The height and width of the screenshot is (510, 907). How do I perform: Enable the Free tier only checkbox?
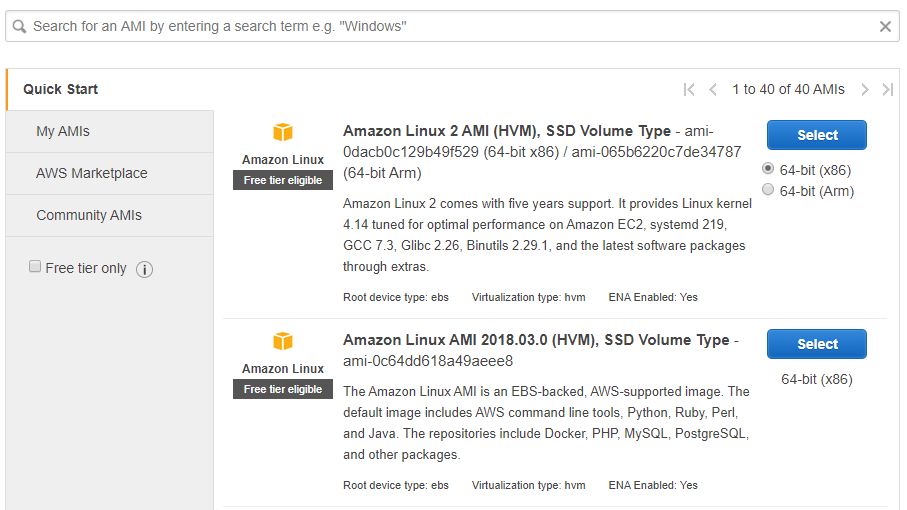pyautogui.click(x=35, y=267)
